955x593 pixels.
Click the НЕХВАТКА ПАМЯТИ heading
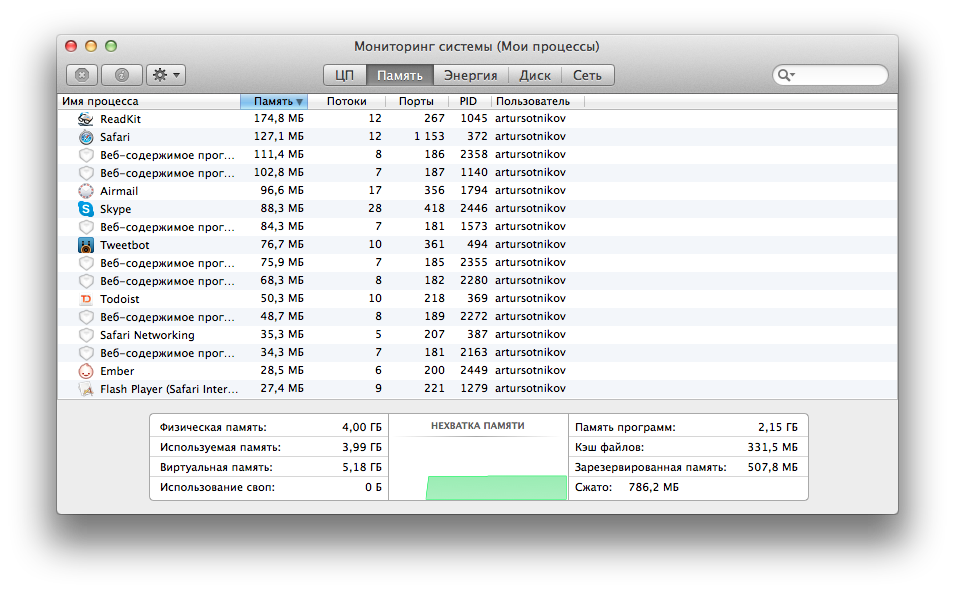[x=478, y=426]
